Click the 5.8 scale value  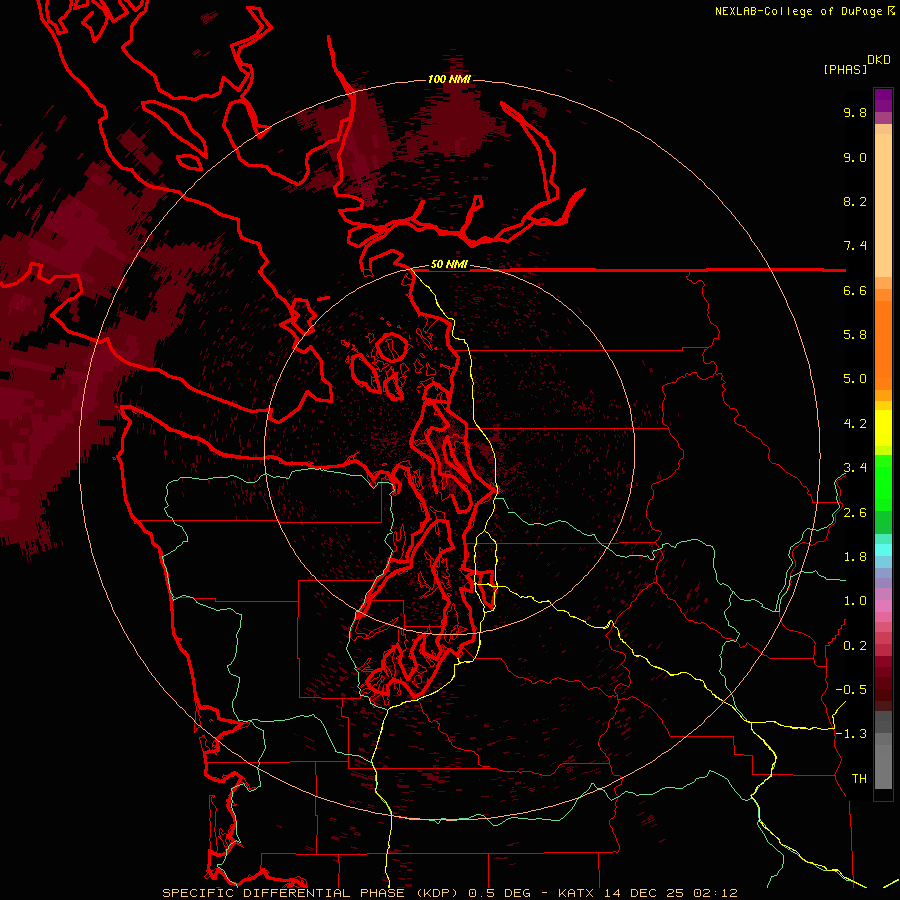855,335
